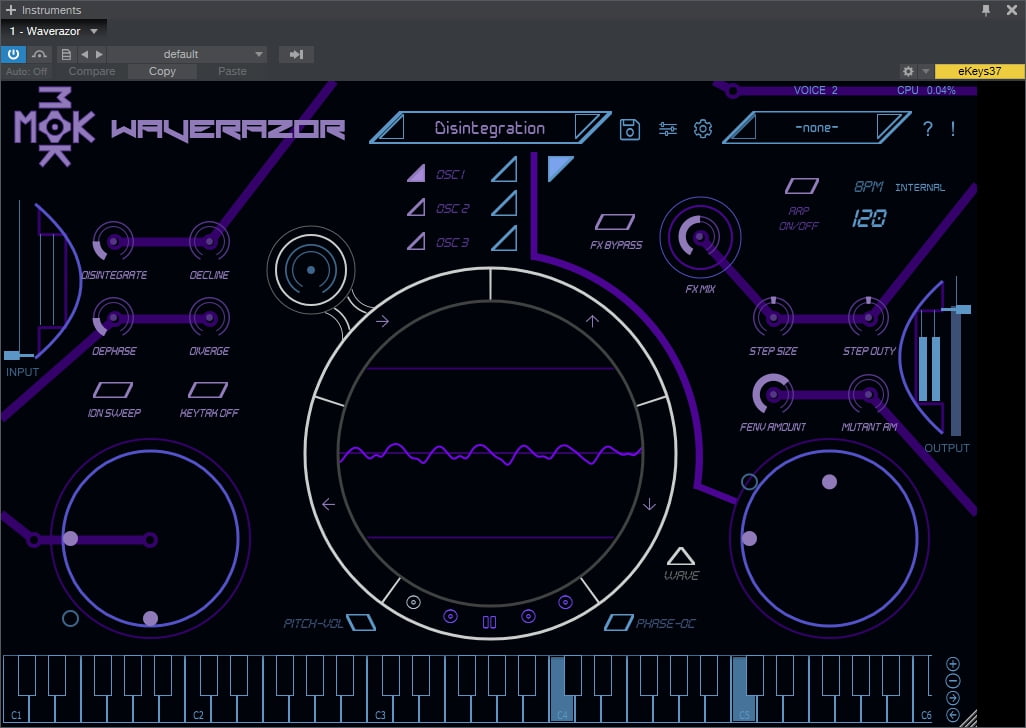Click the Compare button
This screenshot has height=728, width=1026.
92,71
